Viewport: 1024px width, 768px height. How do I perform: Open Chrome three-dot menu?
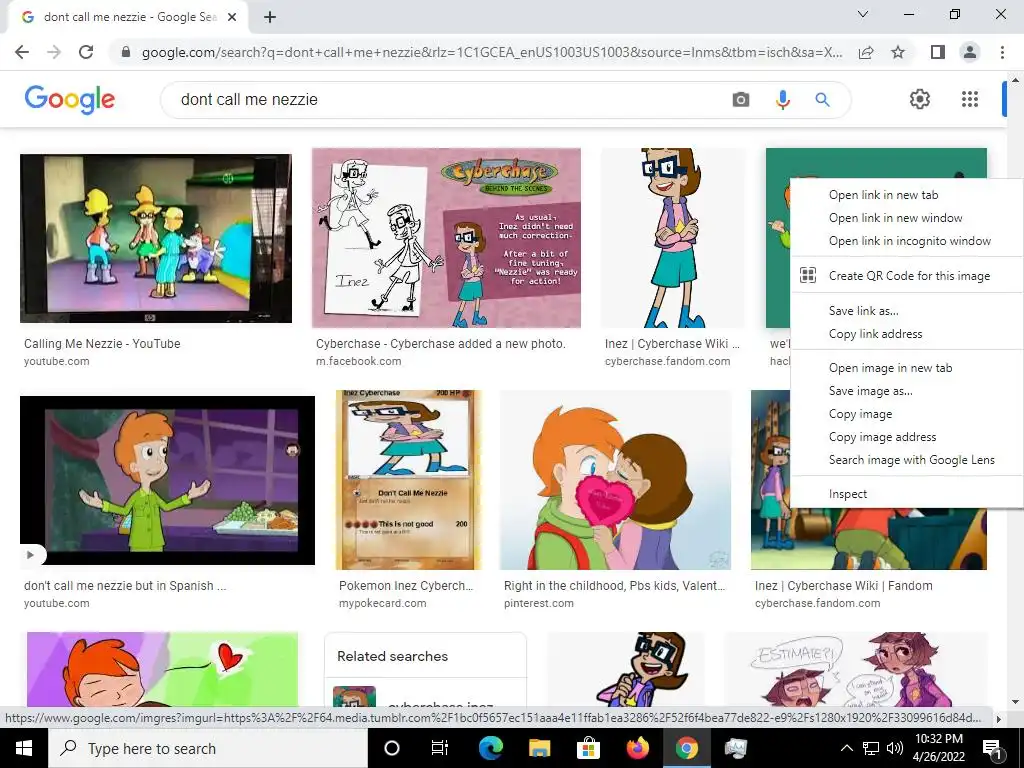click(1002, 52)
